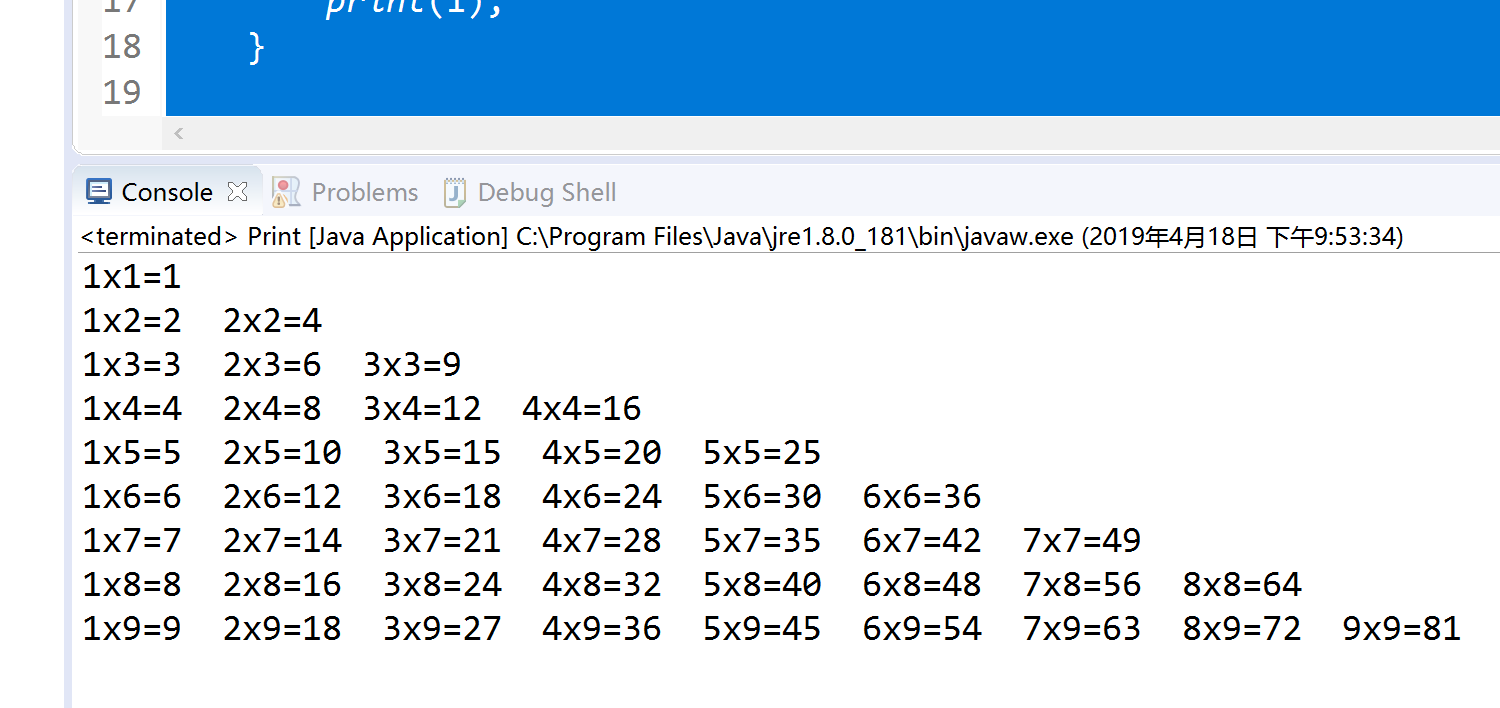Click console output 5x9=45

pyautogui.click(x=762, y=629)
